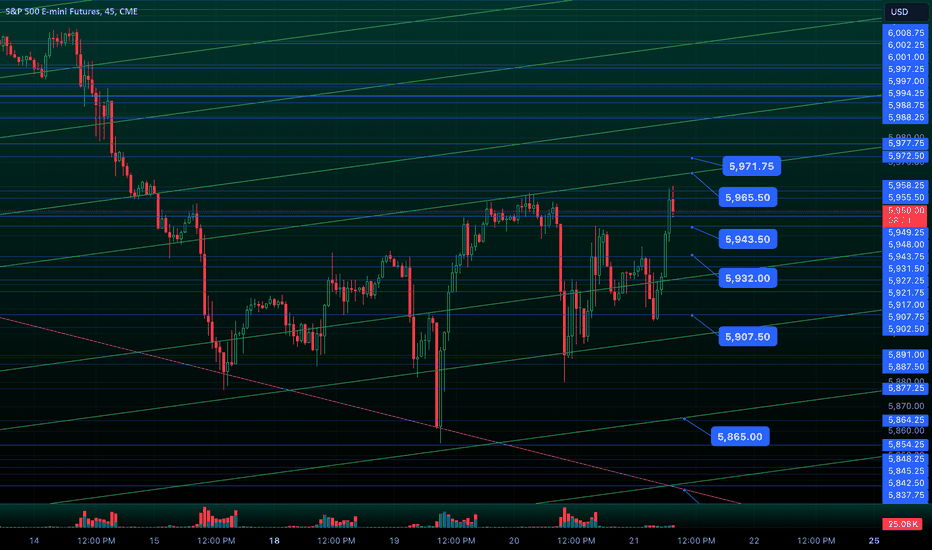Select the 5,994.25 price level label
The image size is (932, 550).
coord(906,93)
